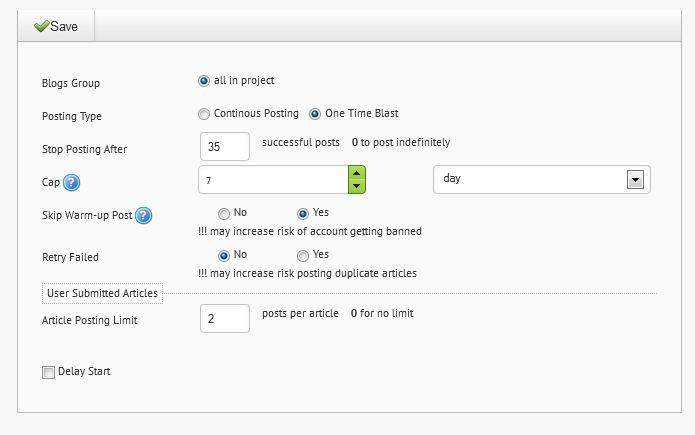This screenshot has height=435, width=695.
Task: Choose Continous Posting option
Action: 204,114
